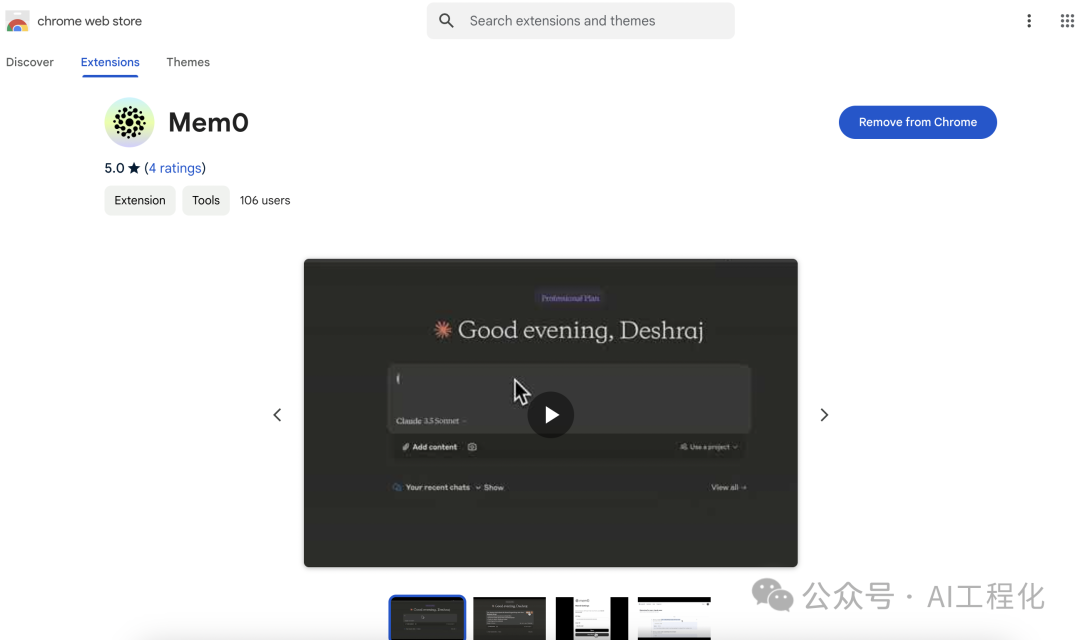Select the third screenshot thumbnail with black bars

(592, 619)
